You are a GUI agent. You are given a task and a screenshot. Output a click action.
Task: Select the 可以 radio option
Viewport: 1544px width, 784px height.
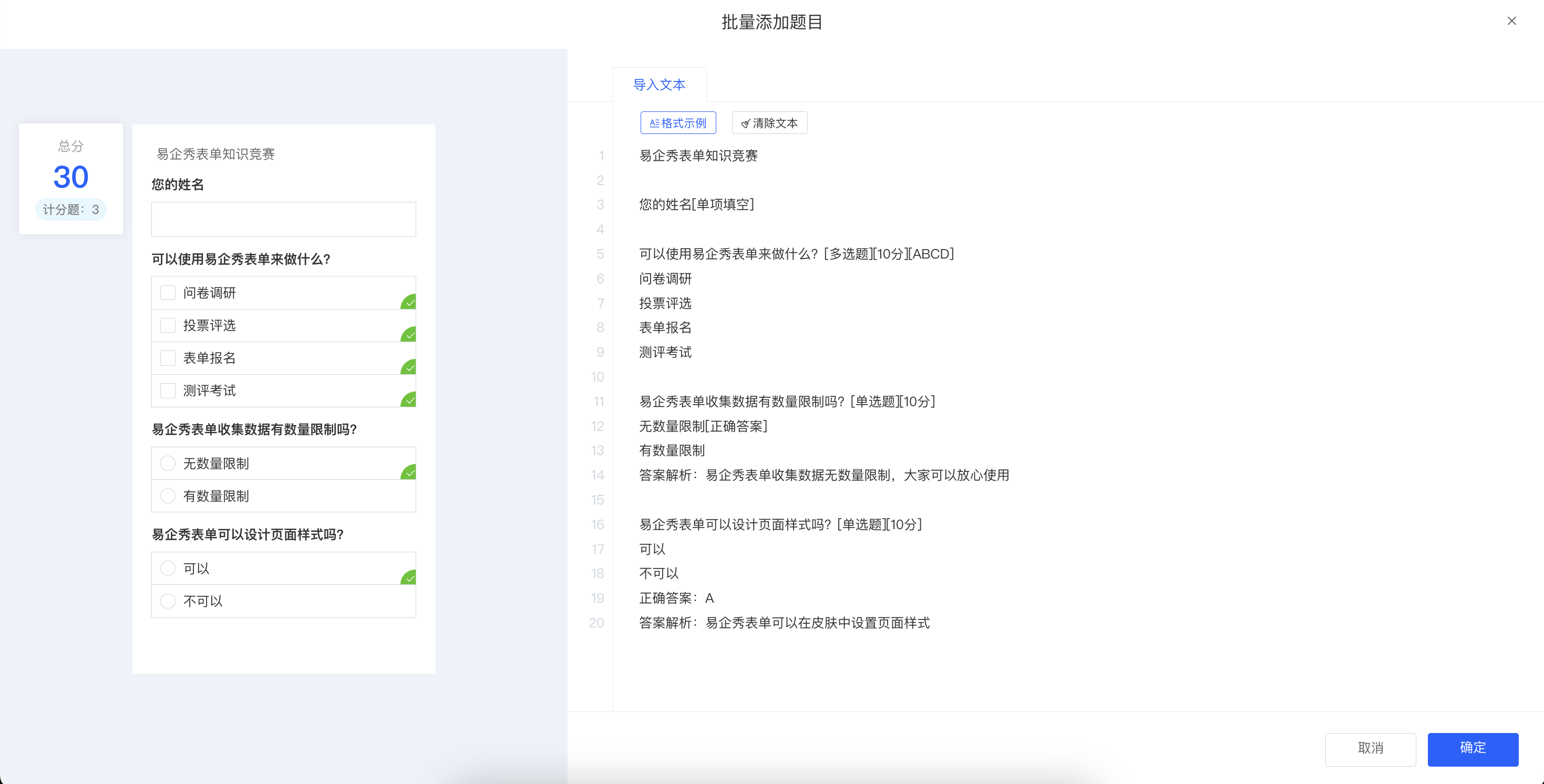pyautogui.click(x=168, y=568)
